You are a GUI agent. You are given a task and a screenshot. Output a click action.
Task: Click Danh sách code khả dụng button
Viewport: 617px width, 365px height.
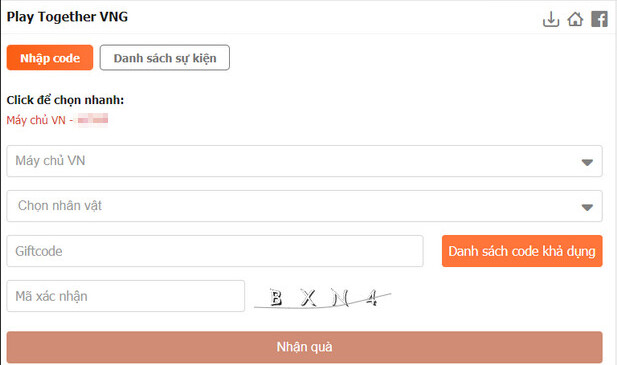(x=522, y=251)
